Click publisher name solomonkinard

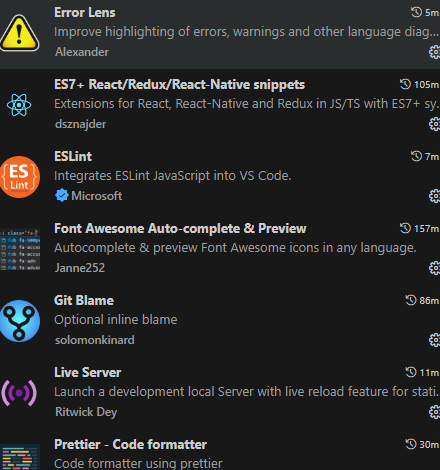pyautogui.click(x=95, y=340)
